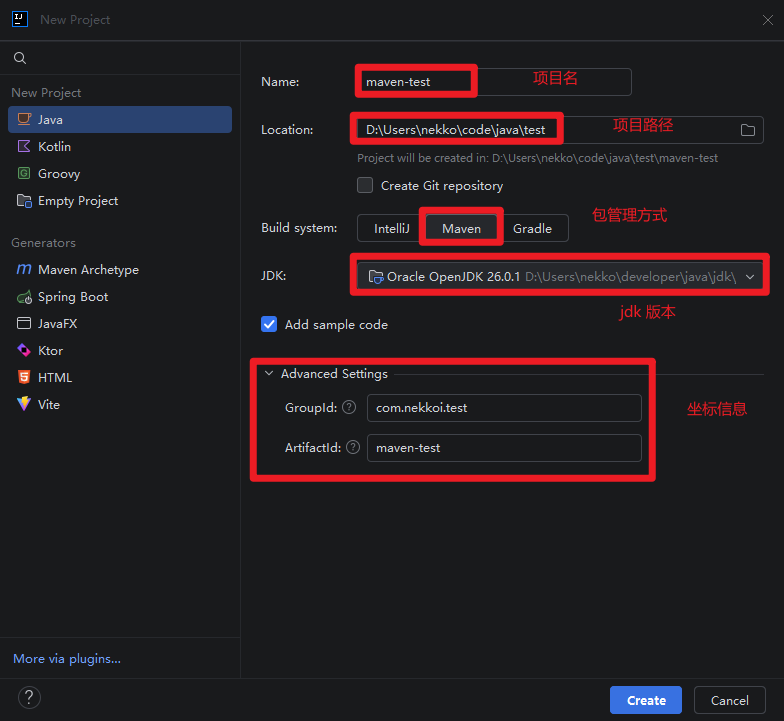
Task: Select the JavaFX generator
Action: tap(120, 324)
